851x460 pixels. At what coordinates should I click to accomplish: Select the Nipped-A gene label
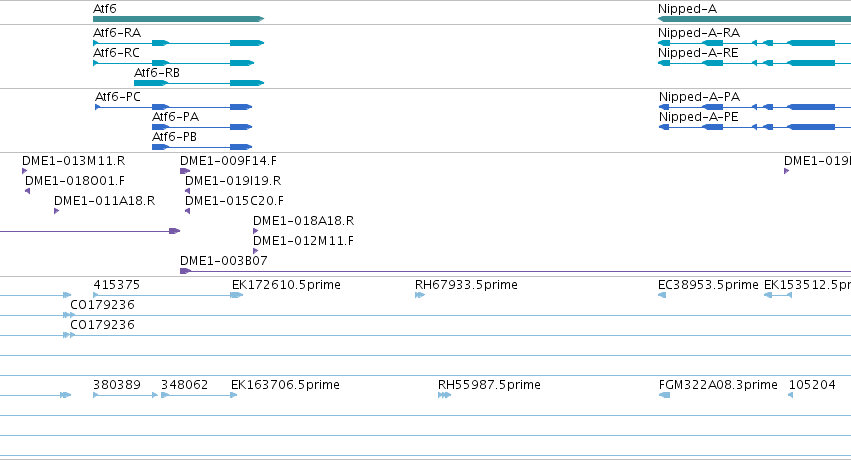coord(687,9)
